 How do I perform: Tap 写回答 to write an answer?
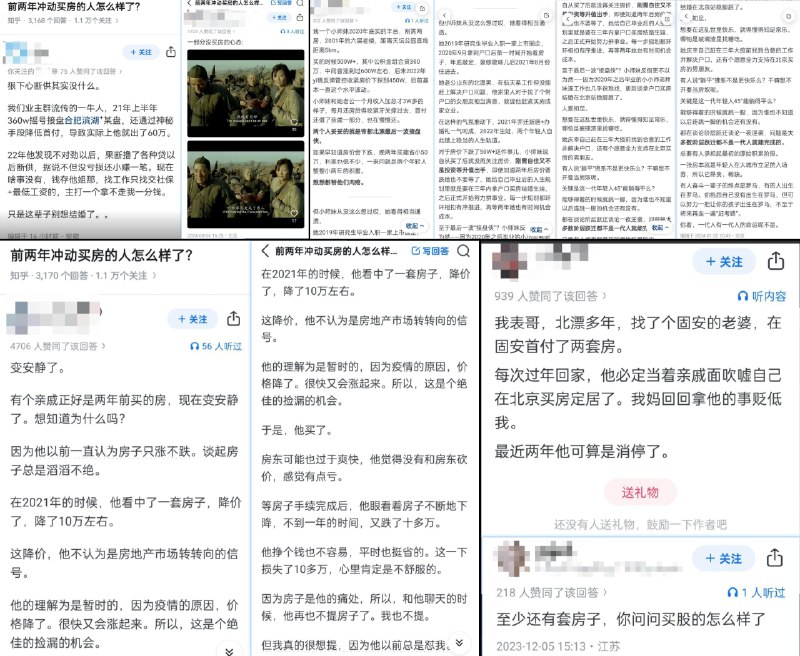(x=430, y=250)
